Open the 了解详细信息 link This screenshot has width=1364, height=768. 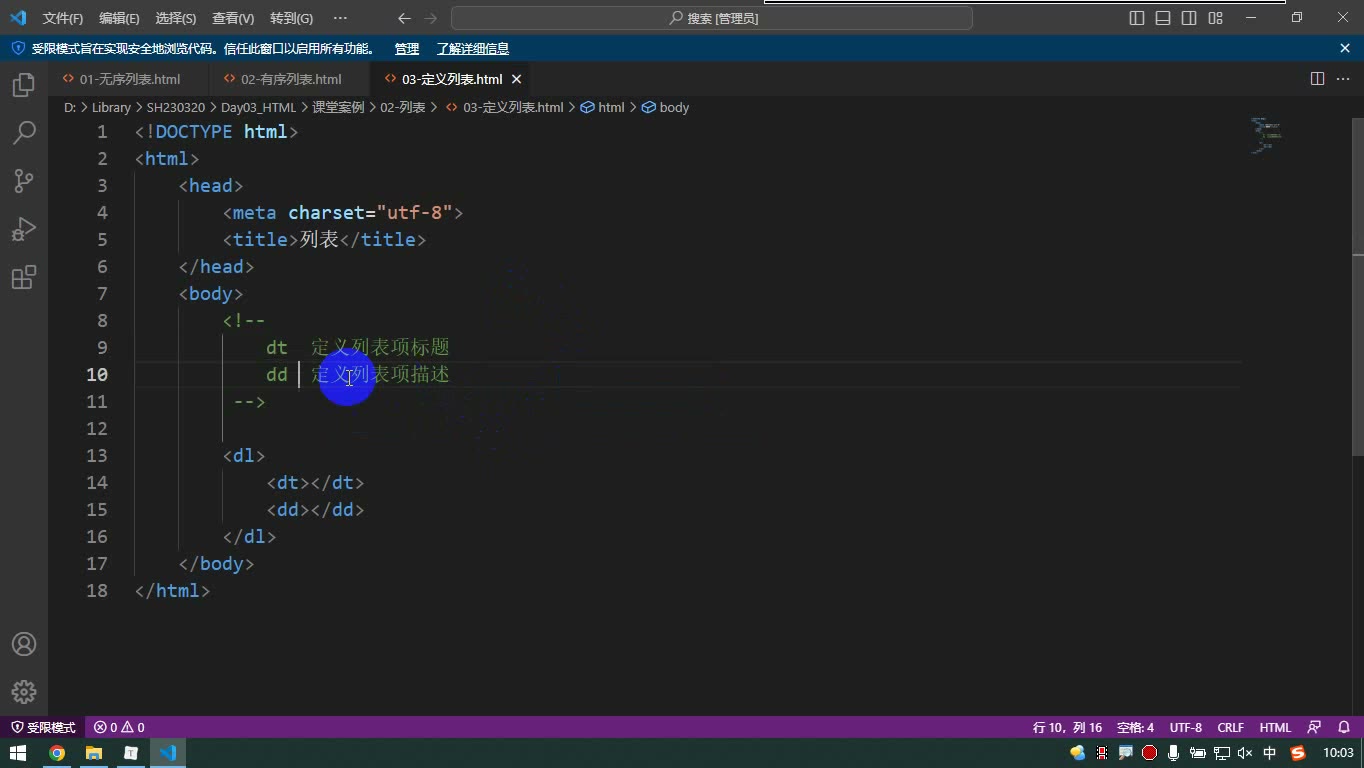(x=473, y=48)
